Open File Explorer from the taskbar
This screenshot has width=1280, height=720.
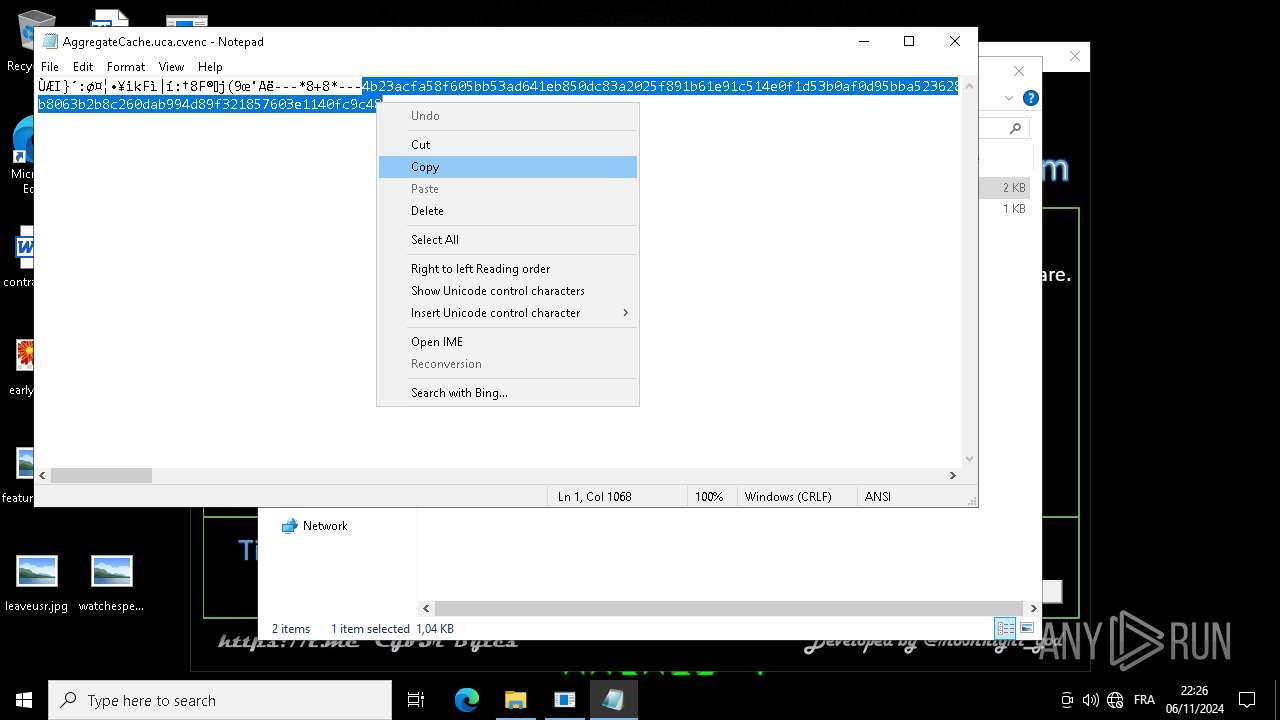click(x=515, y=700)
